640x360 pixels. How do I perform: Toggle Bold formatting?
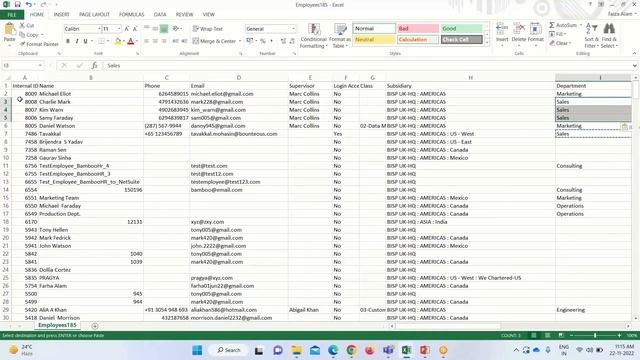click(x=68, y=41)
